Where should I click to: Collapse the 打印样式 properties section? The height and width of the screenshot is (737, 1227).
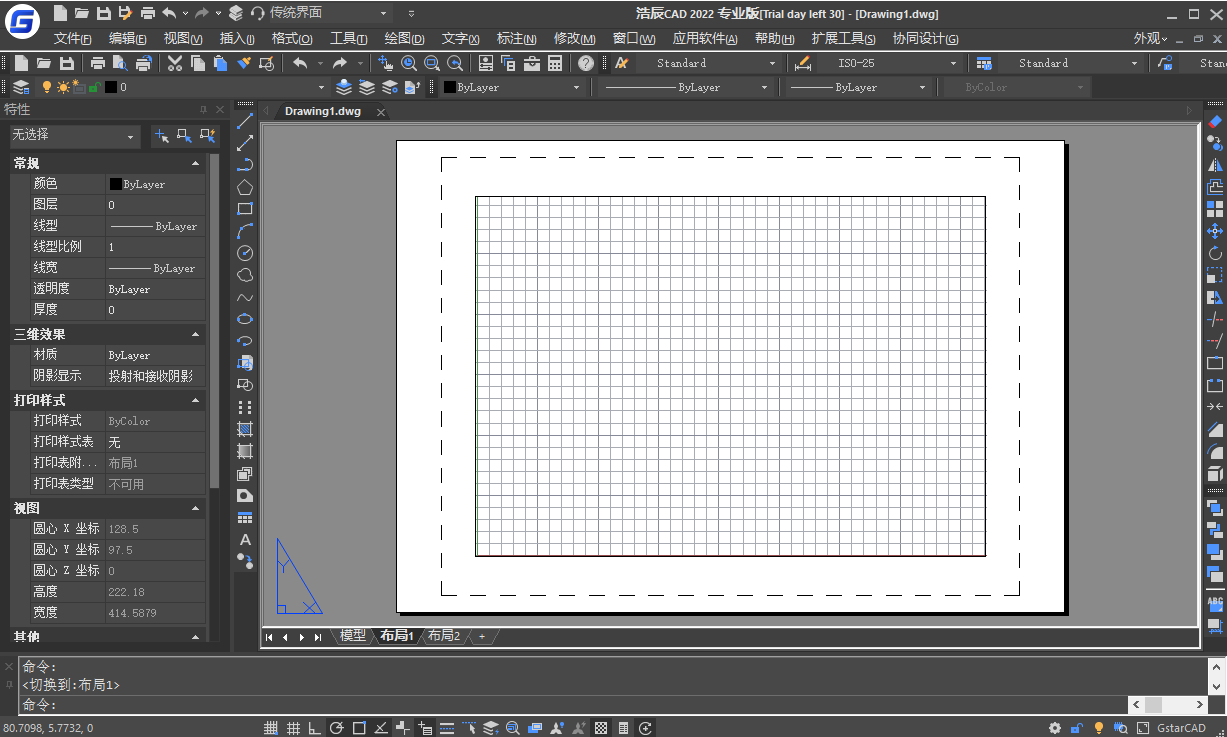196,400
